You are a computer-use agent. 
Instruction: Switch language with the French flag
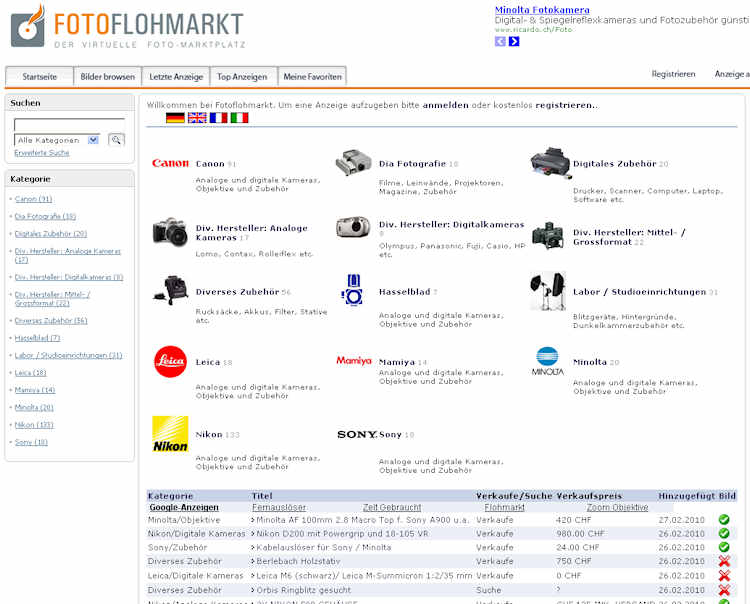218,118
